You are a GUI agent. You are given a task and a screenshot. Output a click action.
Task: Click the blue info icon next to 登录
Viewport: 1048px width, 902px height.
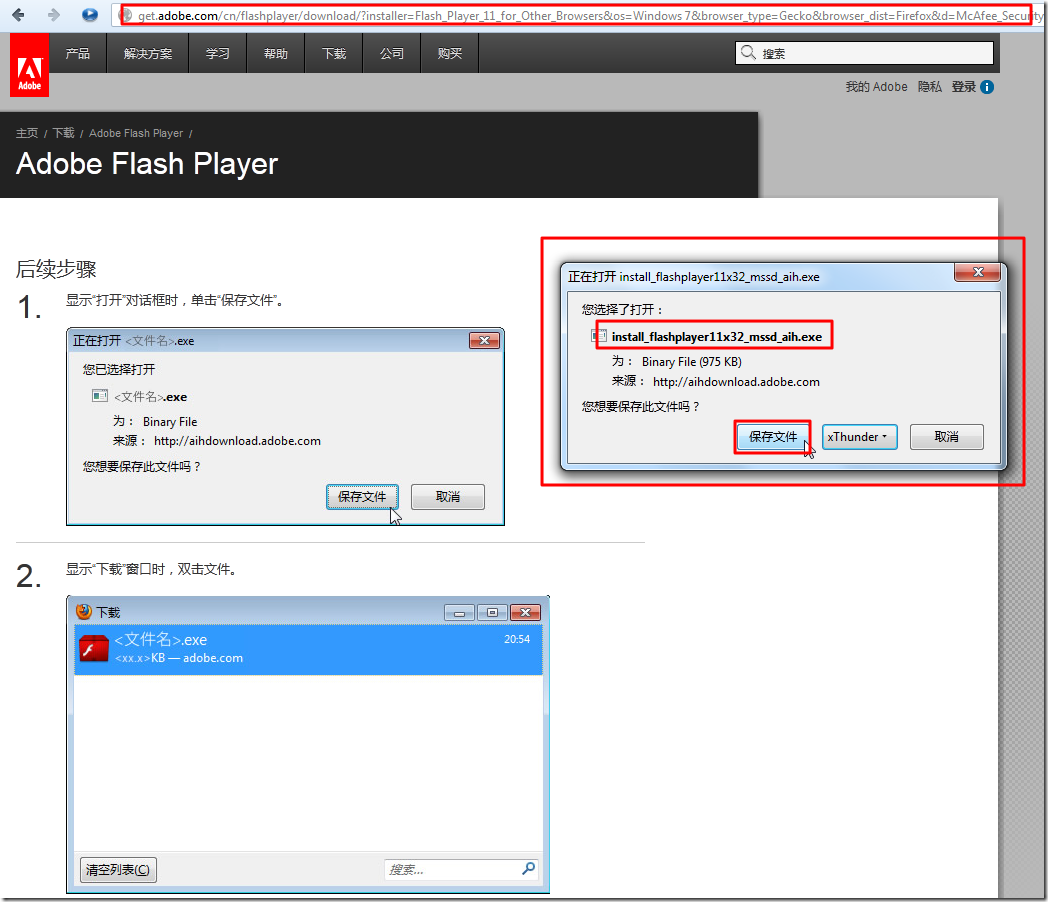point(987,87)
